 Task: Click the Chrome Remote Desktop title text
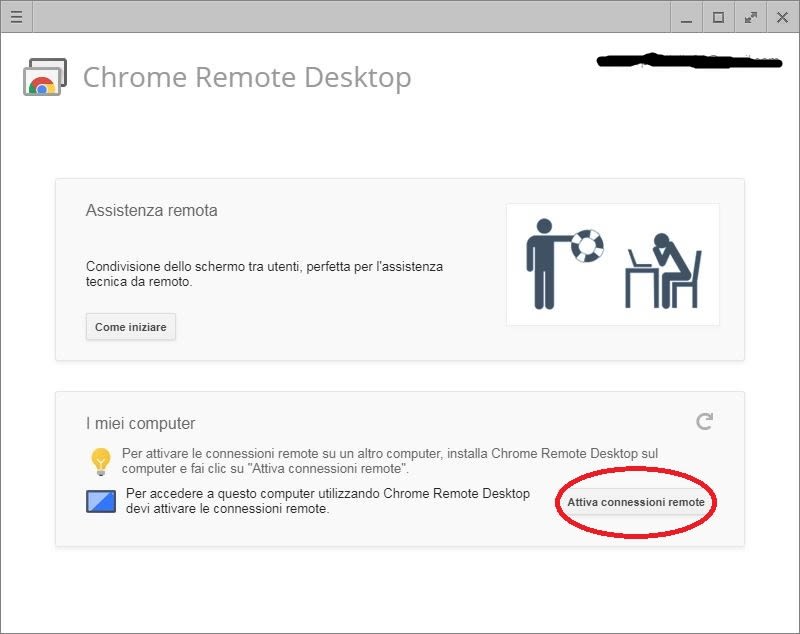[x=247, y=78]
